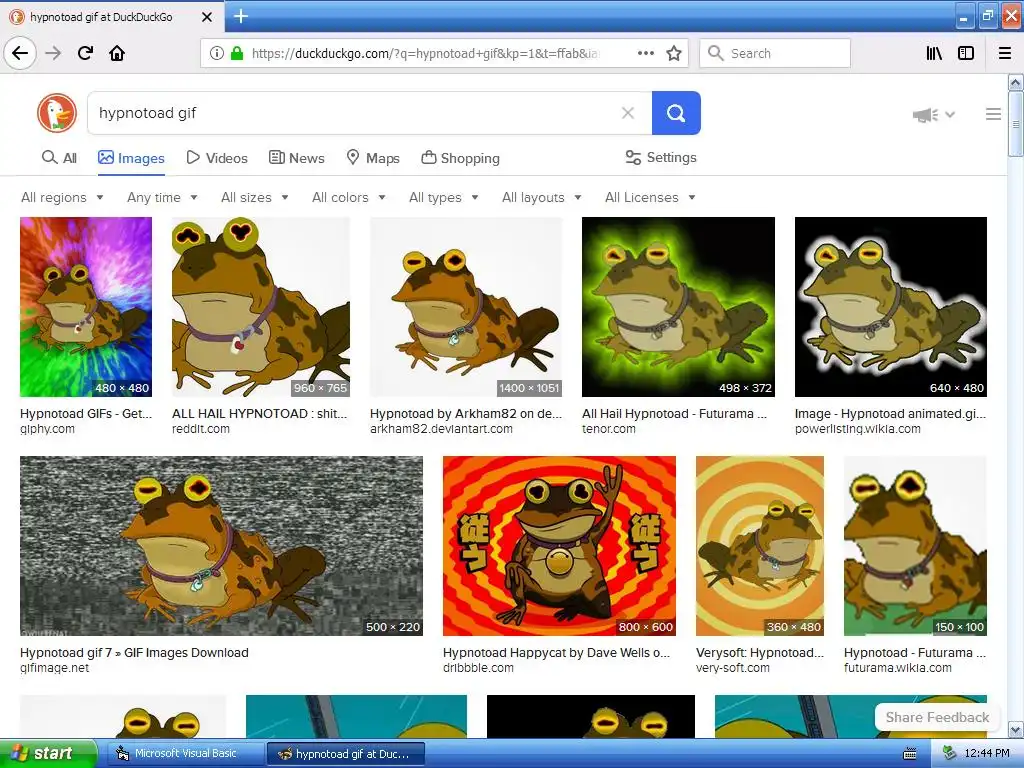Clear the search query with the X
The height and width of the screenshot is (768, 1024).
(628, 113)
